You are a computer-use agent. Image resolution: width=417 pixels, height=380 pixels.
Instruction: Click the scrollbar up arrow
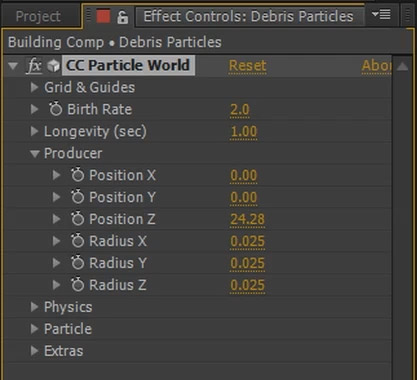[402, 66]
